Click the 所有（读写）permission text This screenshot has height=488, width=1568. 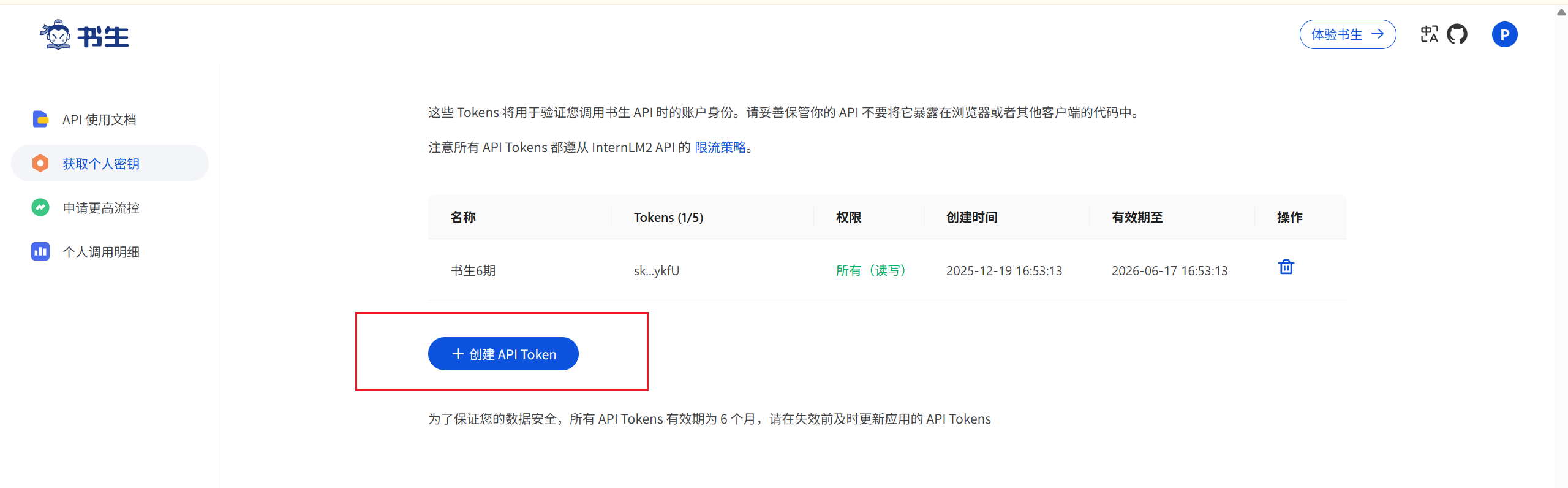point(871,270)
